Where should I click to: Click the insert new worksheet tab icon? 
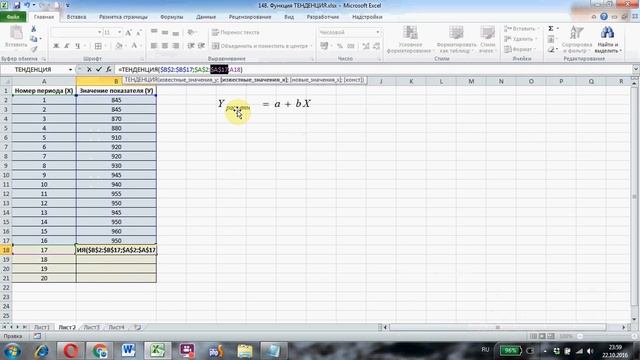138,327
